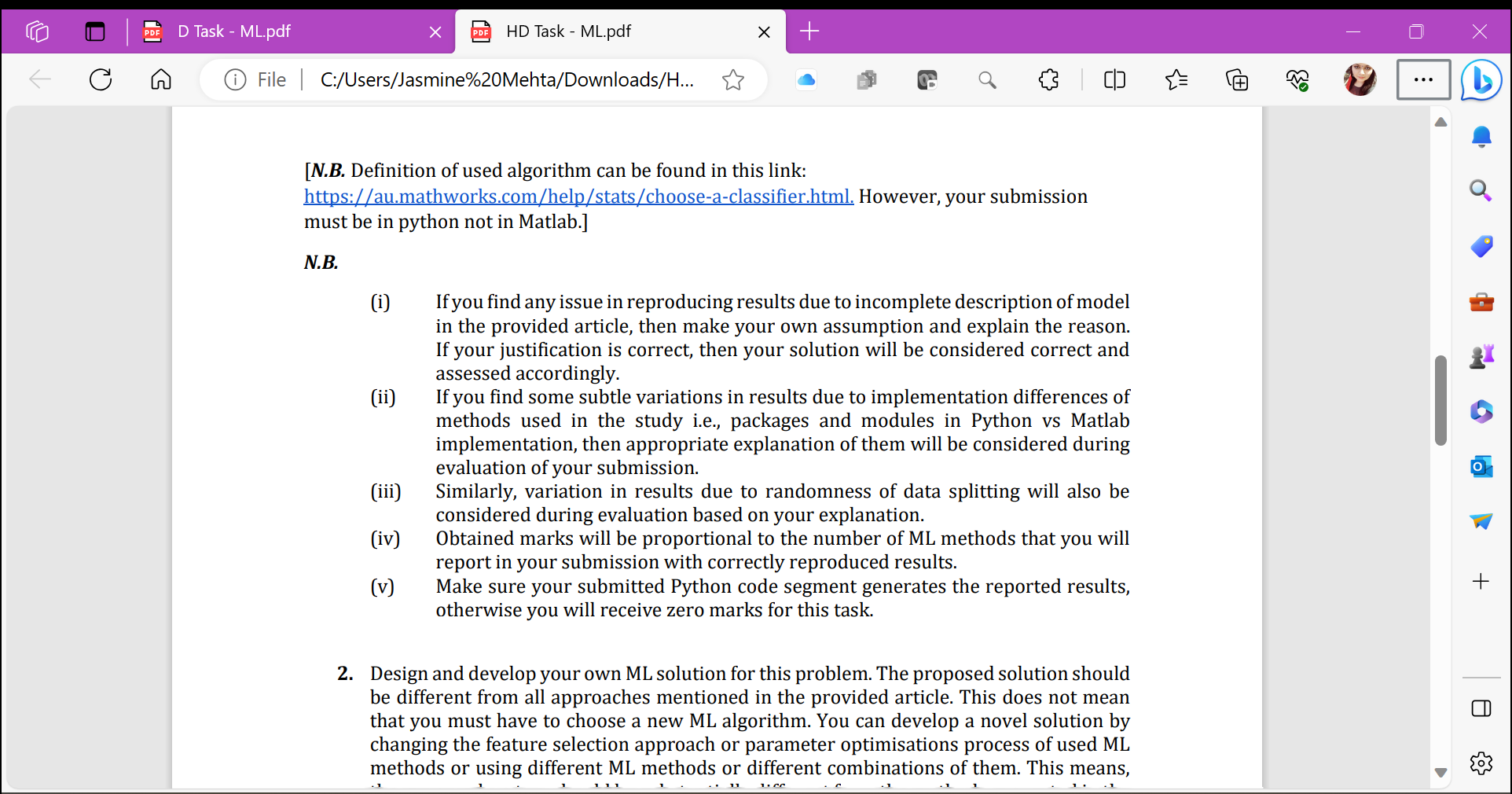
Task: Toggle split screen view
Action: coord(1114,79)
